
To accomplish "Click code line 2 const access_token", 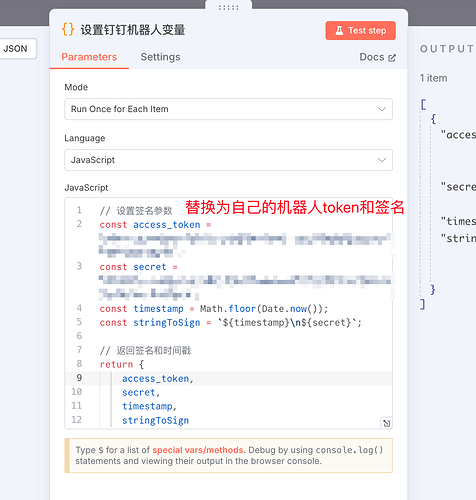I will point(155,225).
